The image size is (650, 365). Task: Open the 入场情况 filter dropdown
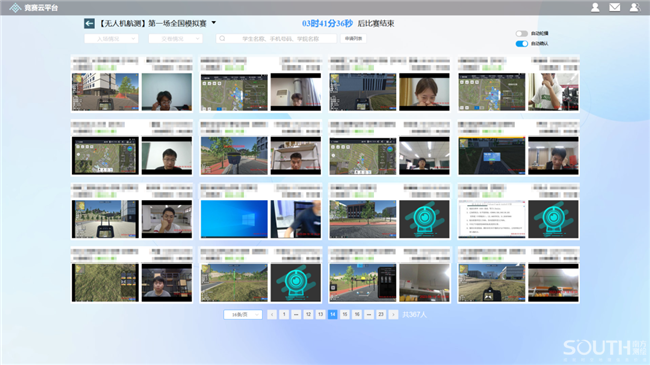[x=111, y=39]
